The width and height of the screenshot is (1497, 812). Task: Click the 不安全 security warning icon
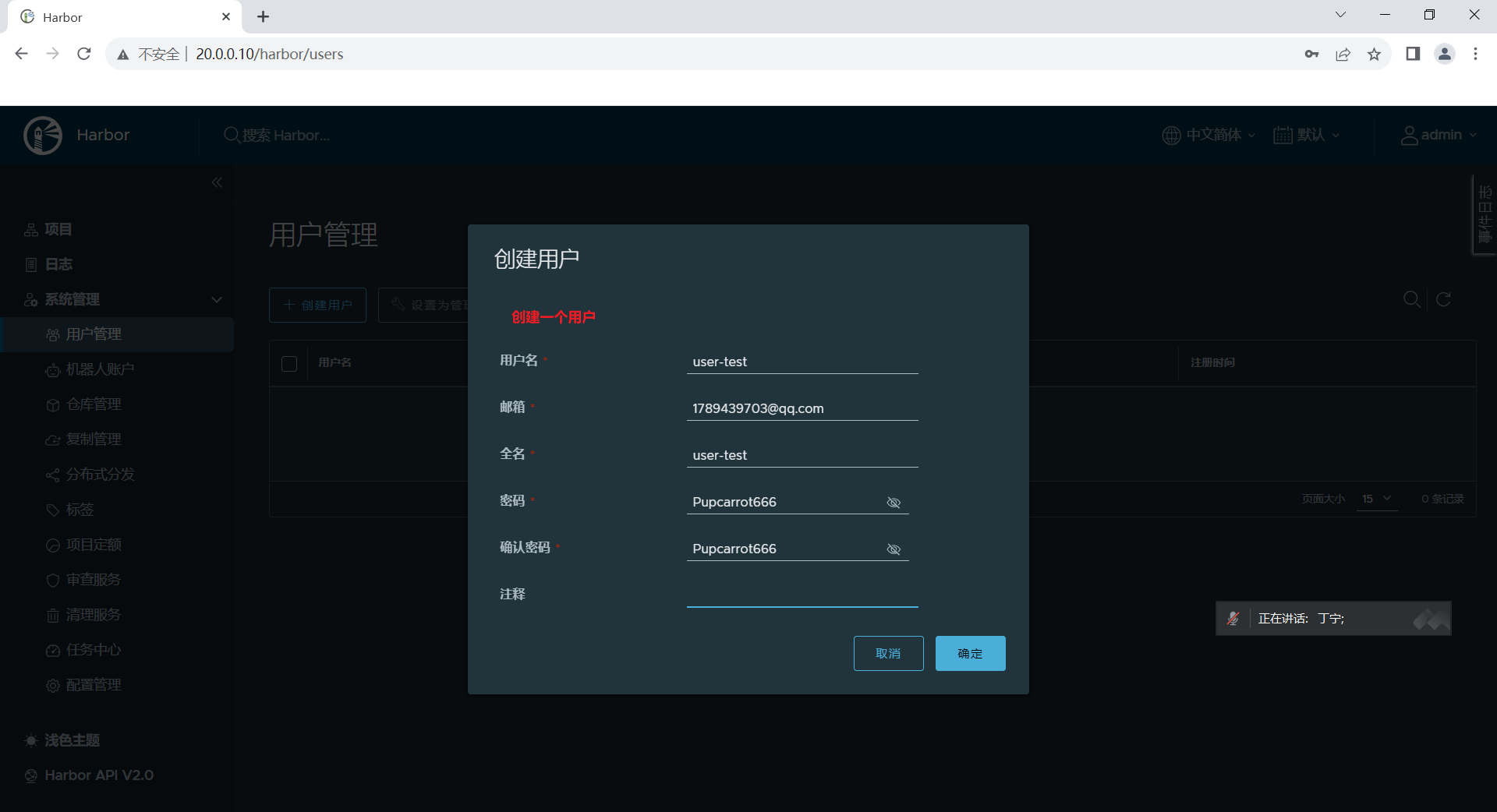click(123, 55)
